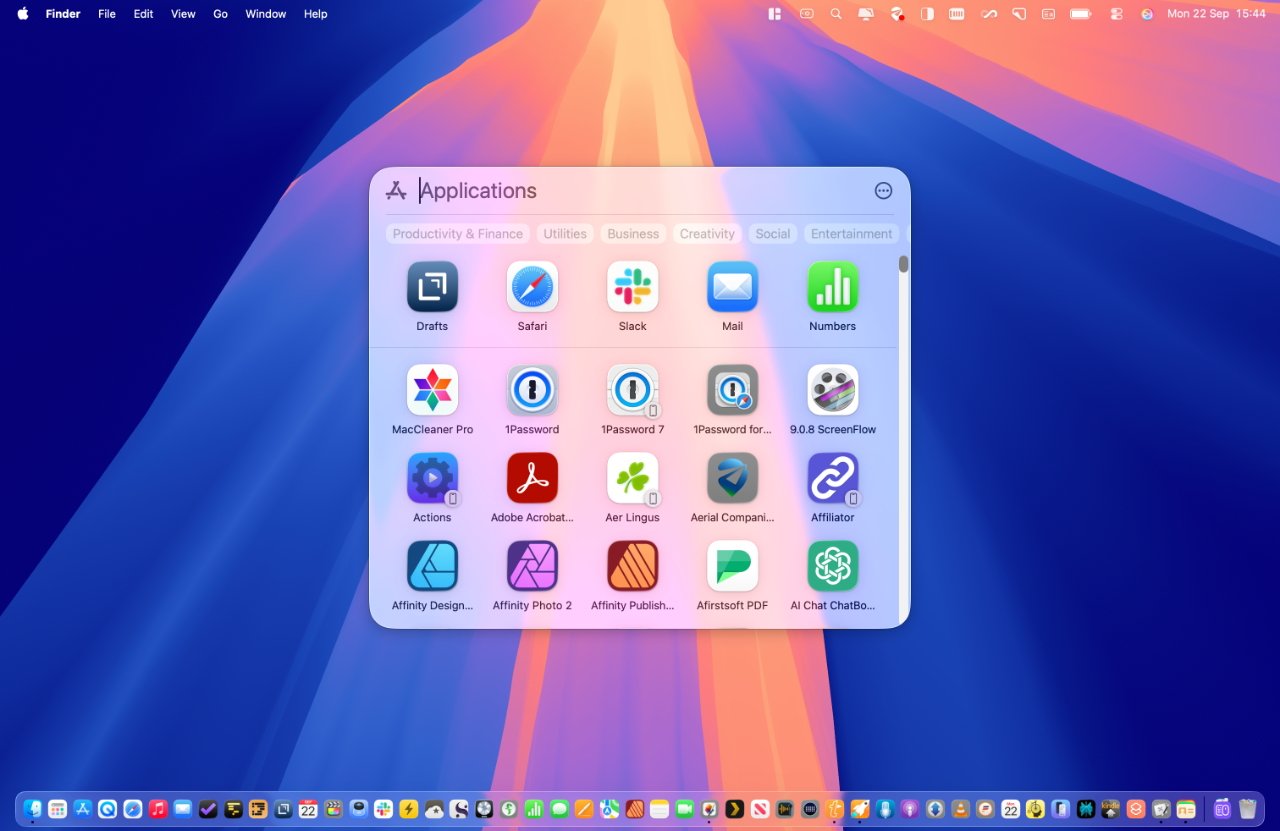The width and height of the screenshot is (1280, 831).
Task: Launch MacCleaner Pro
Action: [x=432, y=390]
